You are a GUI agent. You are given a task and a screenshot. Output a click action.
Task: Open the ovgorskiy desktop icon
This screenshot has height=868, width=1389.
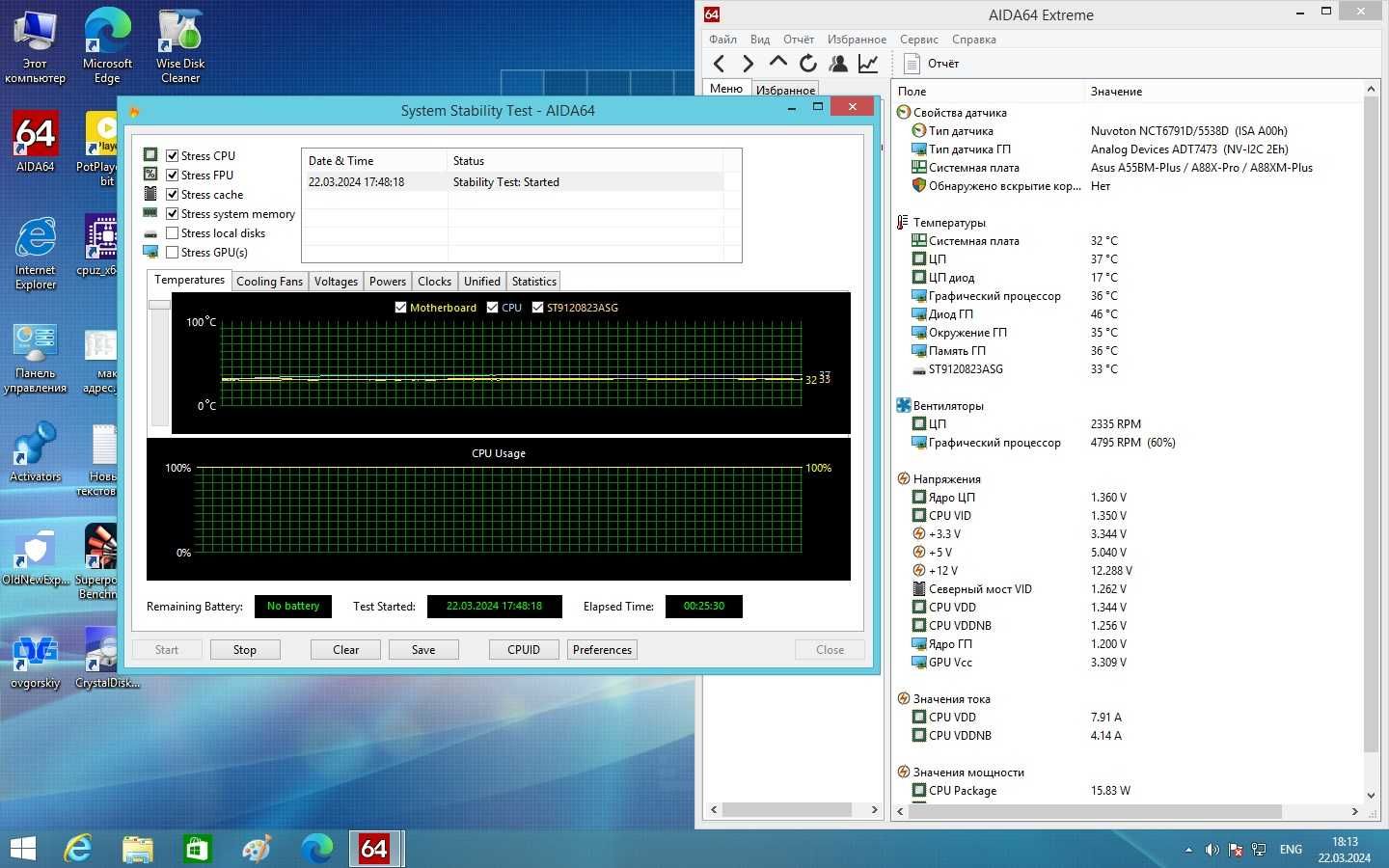click(35, 659)
